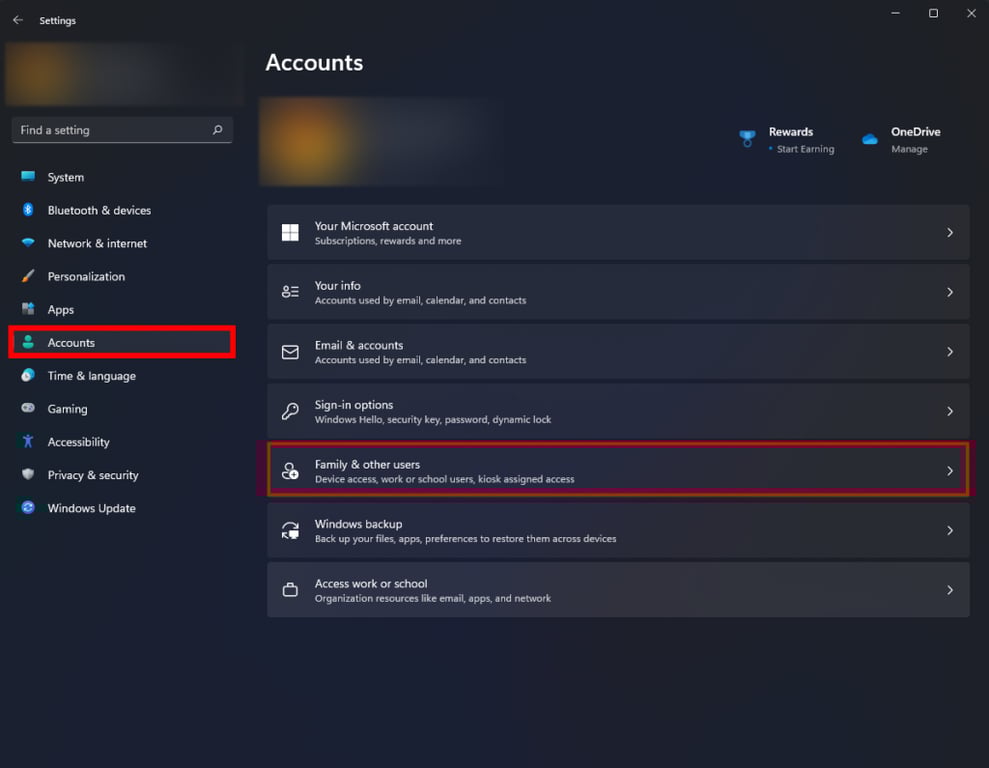Image resolution: width=989 pixels, height=768 pixels.
Task: Select Accounts in the sidebar
Action: point(71,342)
